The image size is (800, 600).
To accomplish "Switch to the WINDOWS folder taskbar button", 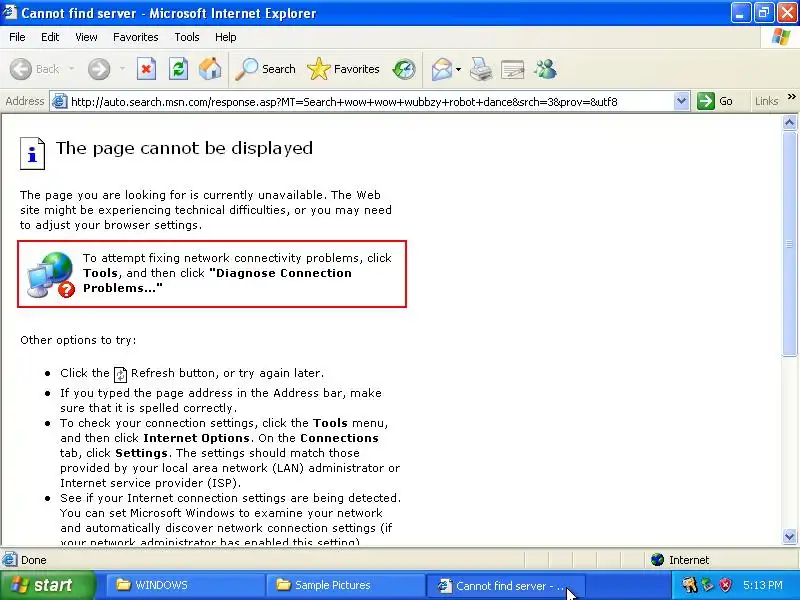I will point(185,585).
